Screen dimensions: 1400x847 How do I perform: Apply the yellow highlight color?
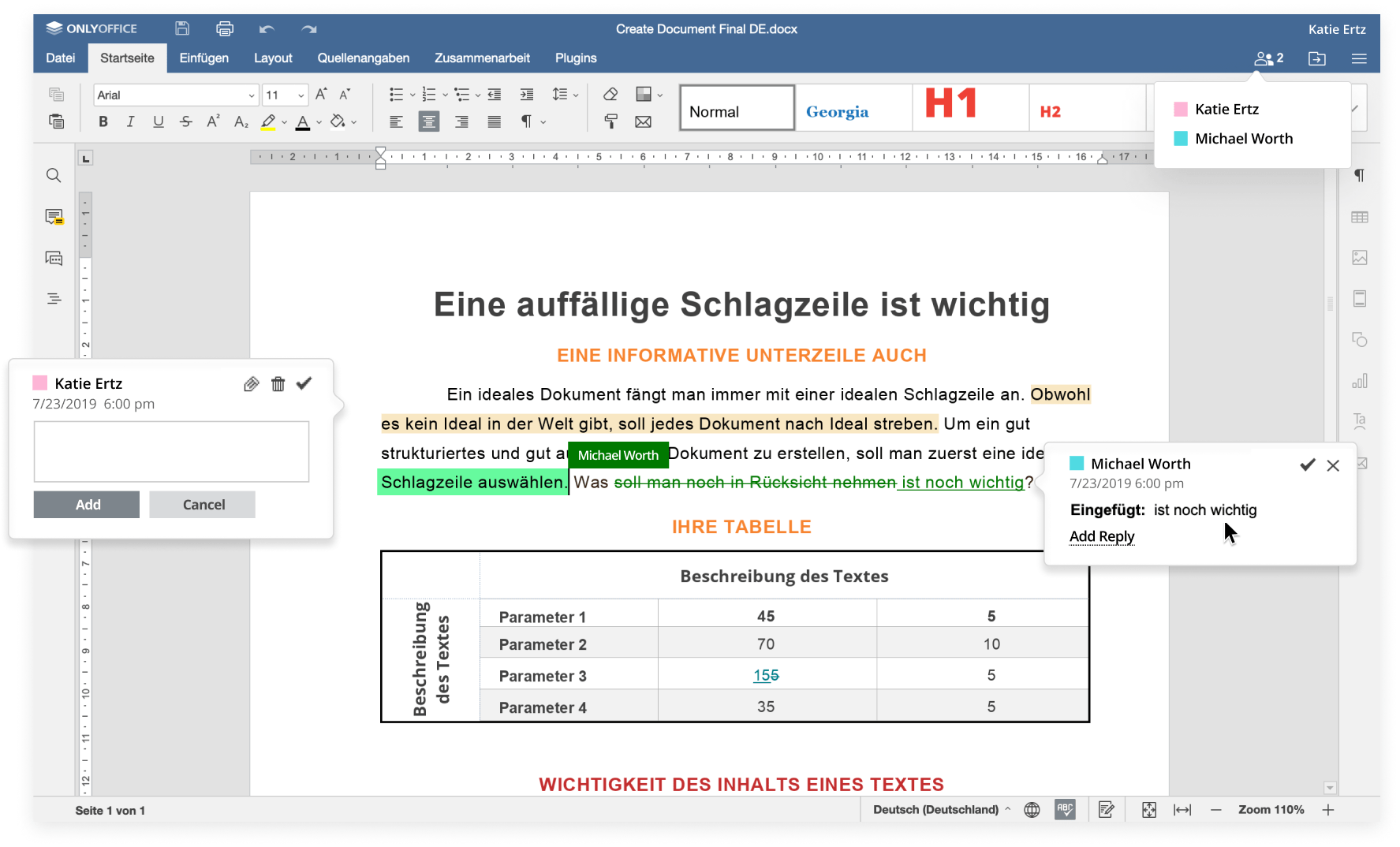[x=268, y=121]
